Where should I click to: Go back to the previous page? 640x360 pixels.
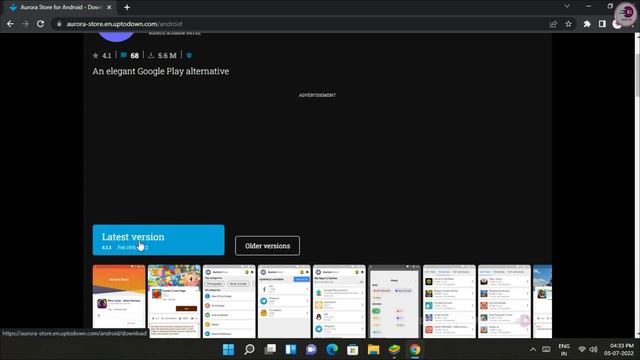point(10,24)
